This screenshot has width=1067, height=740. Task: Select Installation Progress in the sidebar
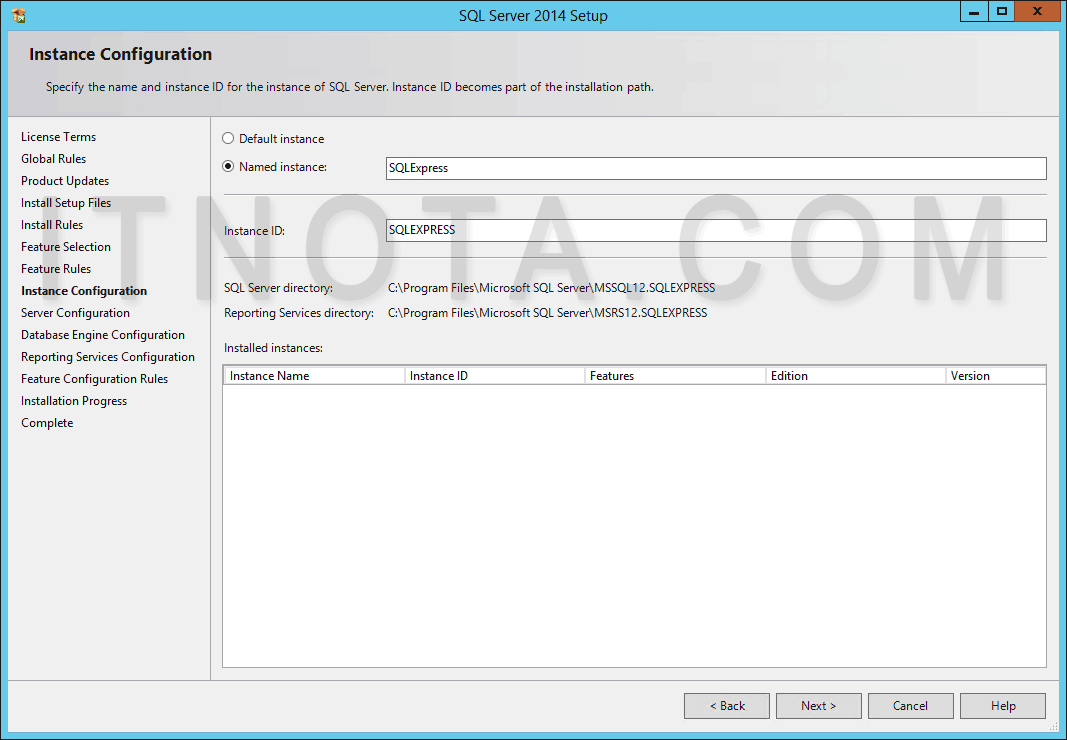(73, 400)
